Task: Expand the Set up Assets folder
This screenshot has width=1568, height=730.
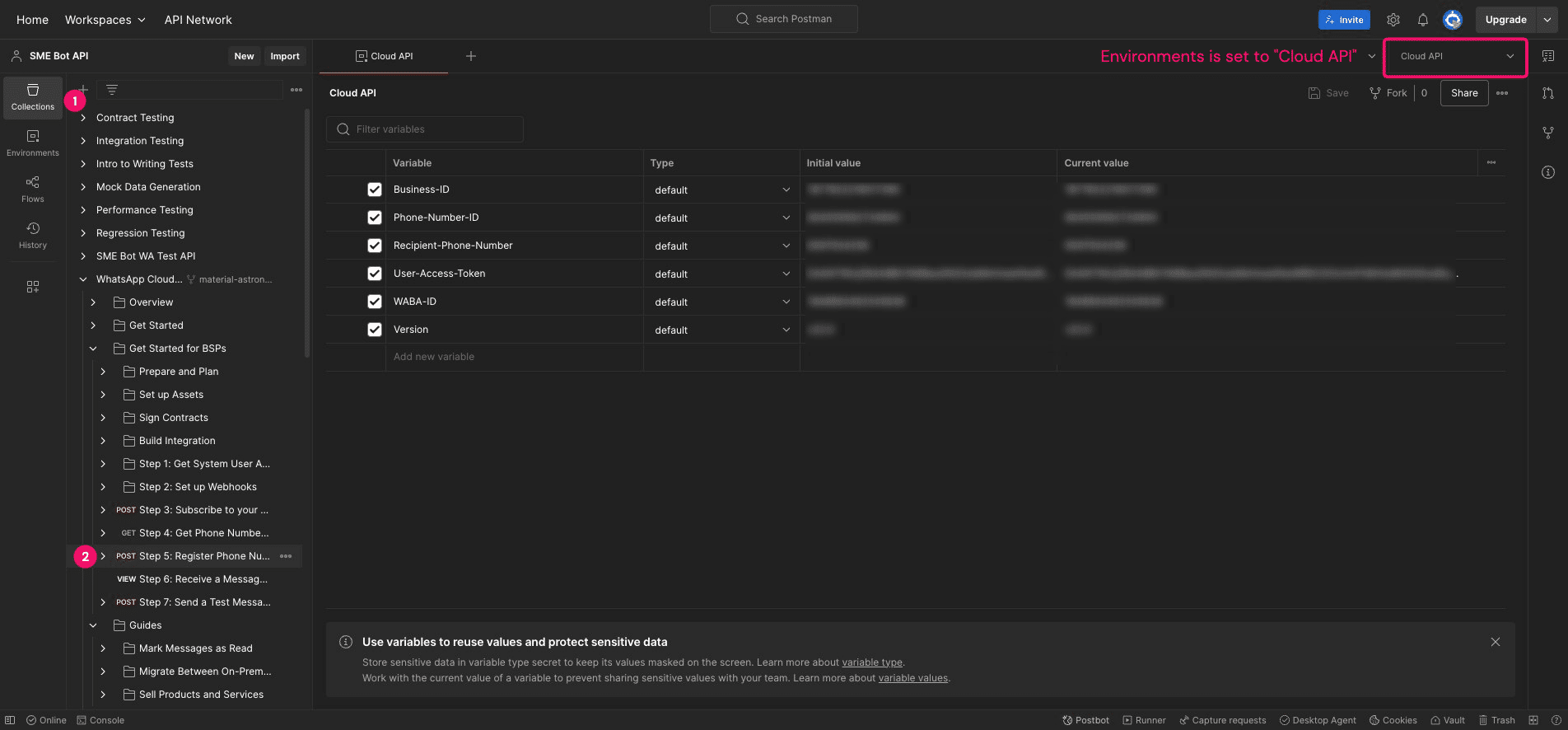Action: coord(103,395)
